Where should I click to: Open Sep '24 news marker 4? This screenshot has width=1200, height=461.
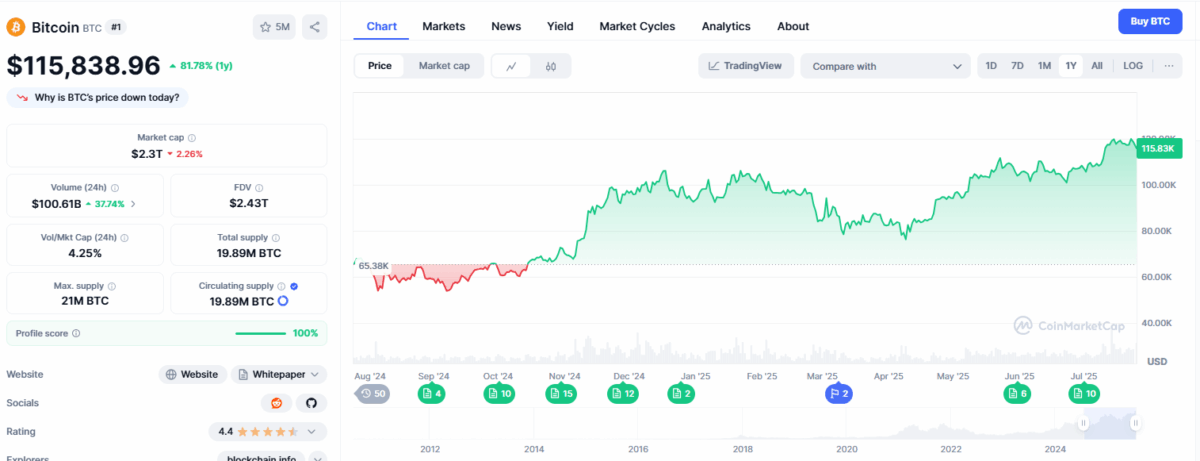point(432,394)
